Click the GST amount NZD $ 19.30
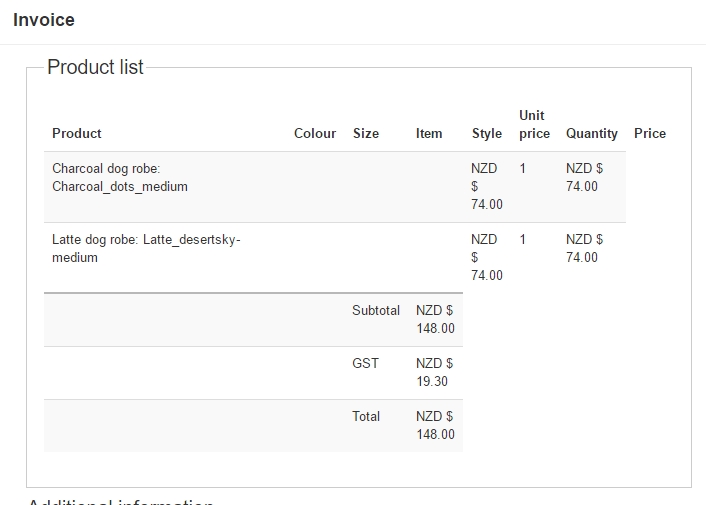The width and height of the screenshot is (706, 505). click(435, 372)
